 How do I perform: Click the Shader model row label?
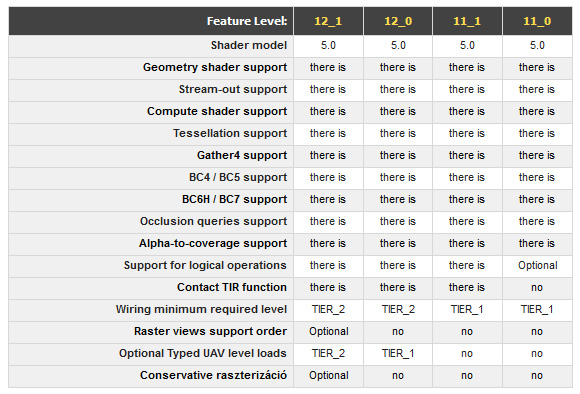tap(249, 45)
